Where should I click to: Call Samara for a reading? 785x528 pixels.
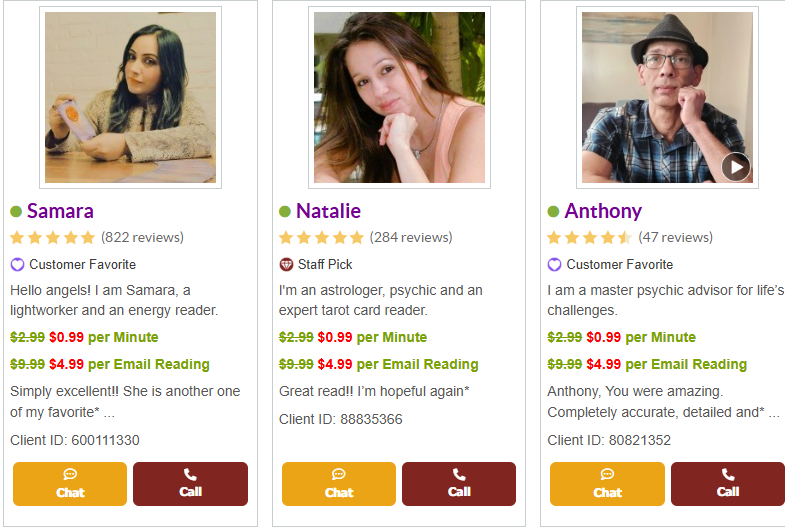click(x=190, y=484)
